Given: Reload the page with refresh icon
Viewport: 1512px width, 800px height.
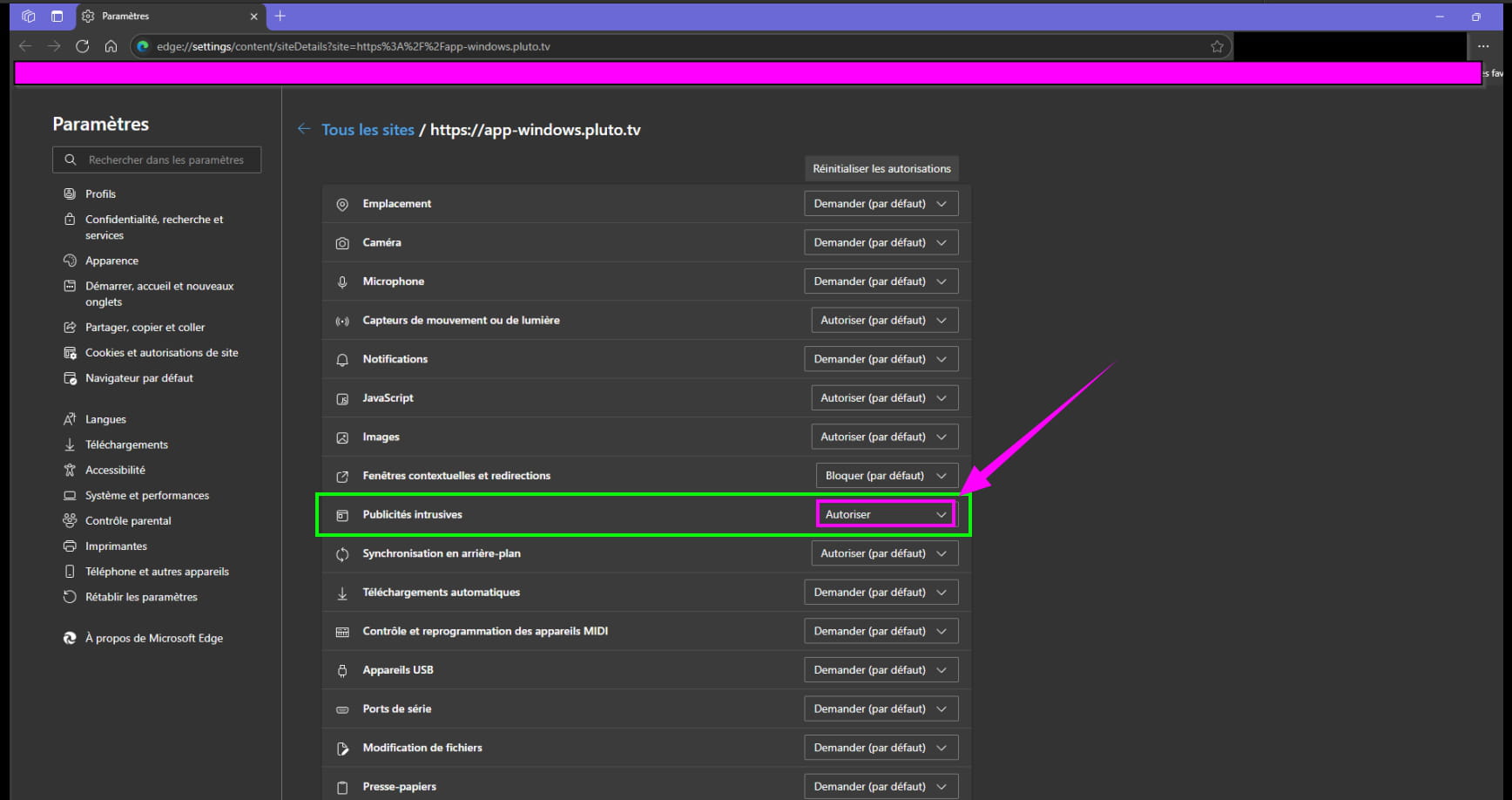Looking at the screenshot, I should pyautogui.click(x=83, y=46).
